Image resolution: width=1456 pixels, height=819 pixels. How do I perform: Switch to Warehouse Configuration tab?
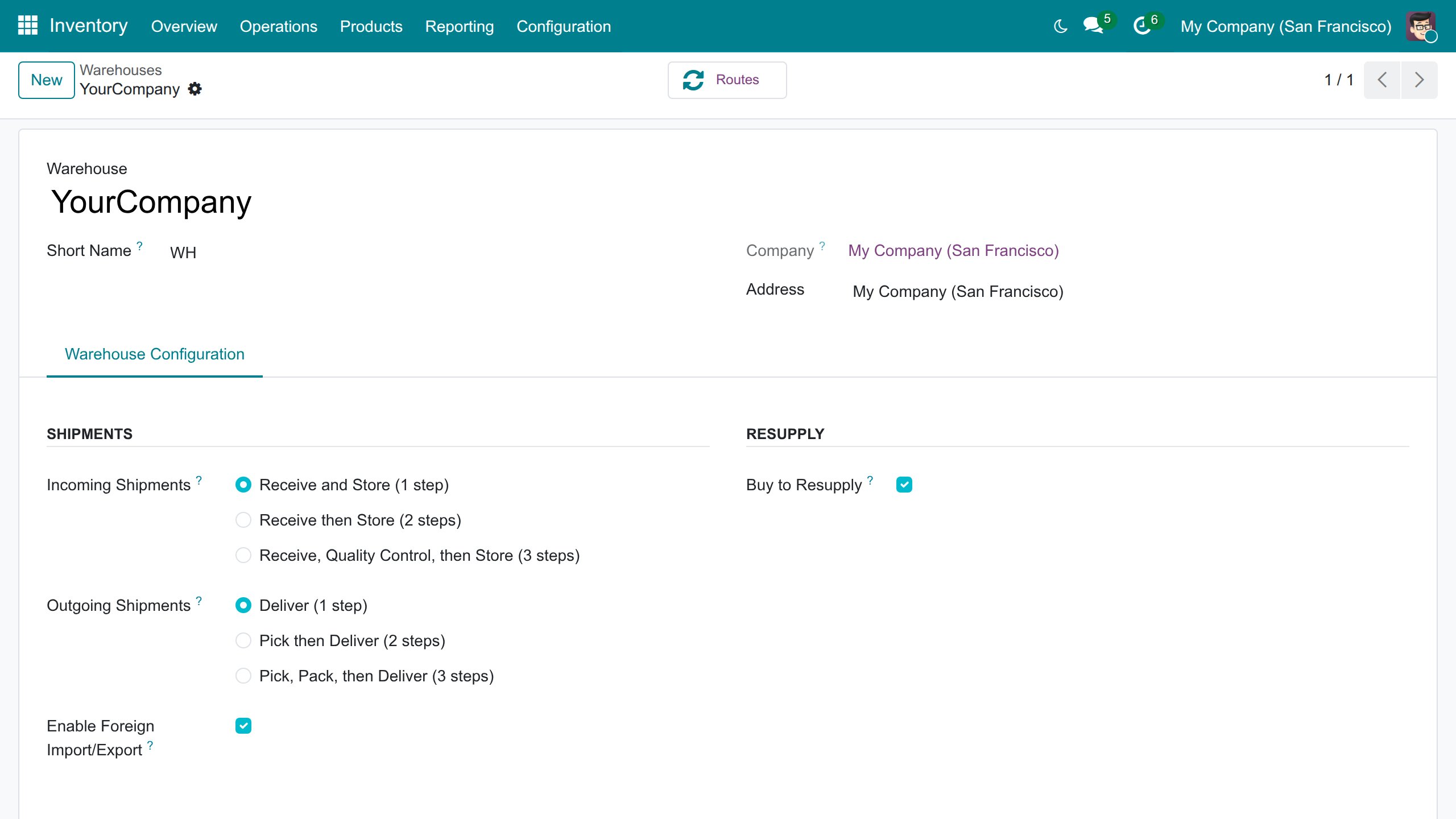pos(155,354)
